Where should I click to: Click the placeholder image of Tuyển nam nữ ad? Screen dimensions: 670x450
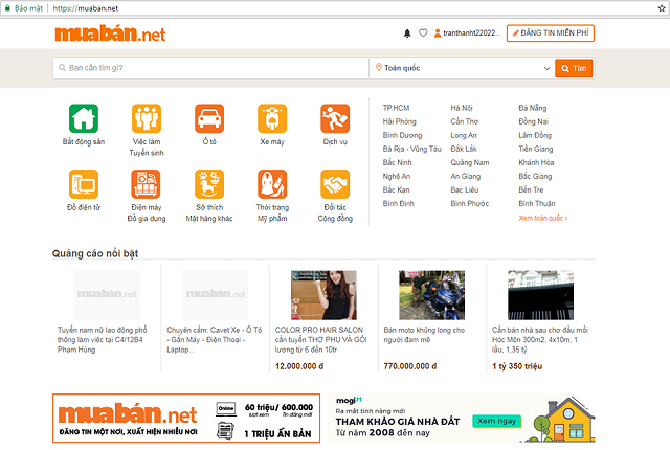106,295
